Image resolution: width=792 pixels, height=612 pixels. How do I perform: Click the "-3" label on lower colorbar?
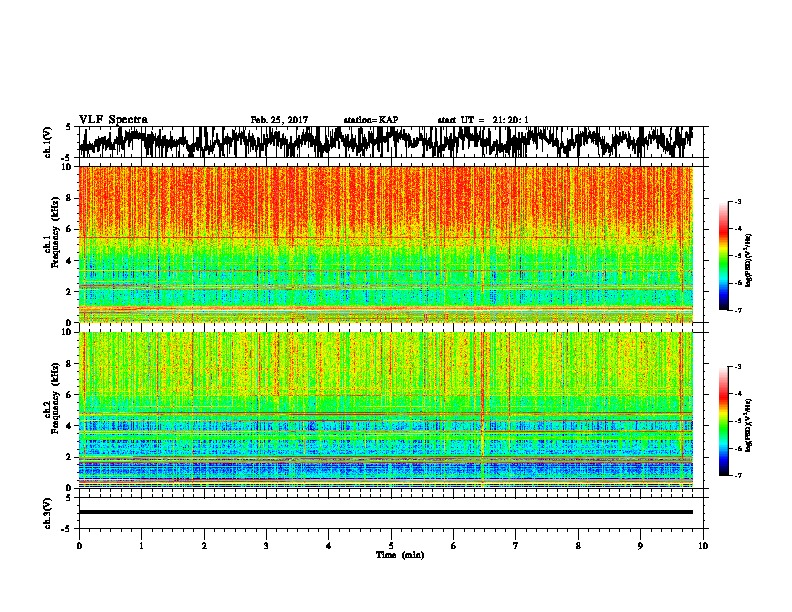pos(738,367)
